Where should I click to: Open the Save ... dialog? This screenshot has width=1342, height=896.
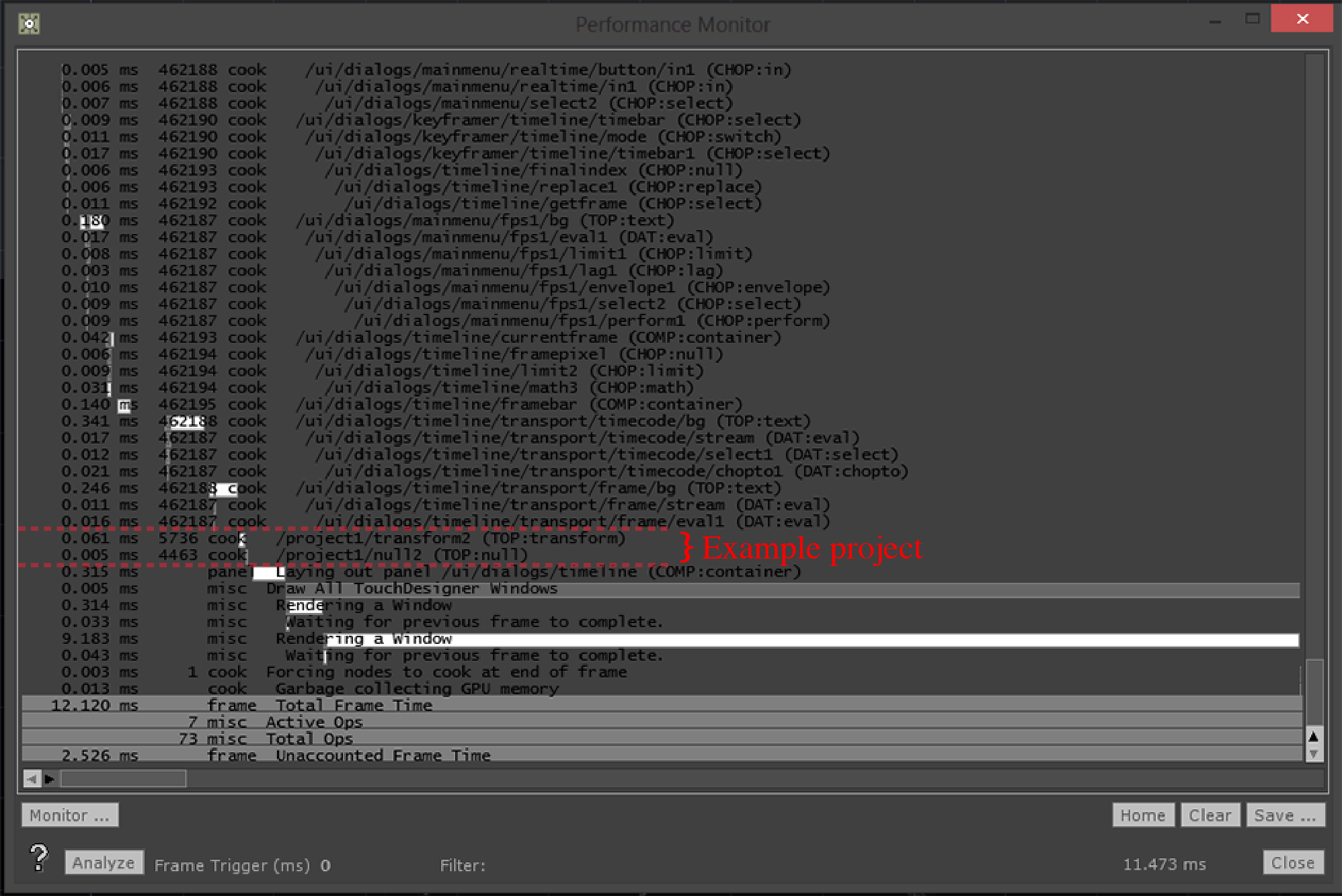tap(1285, 815)
